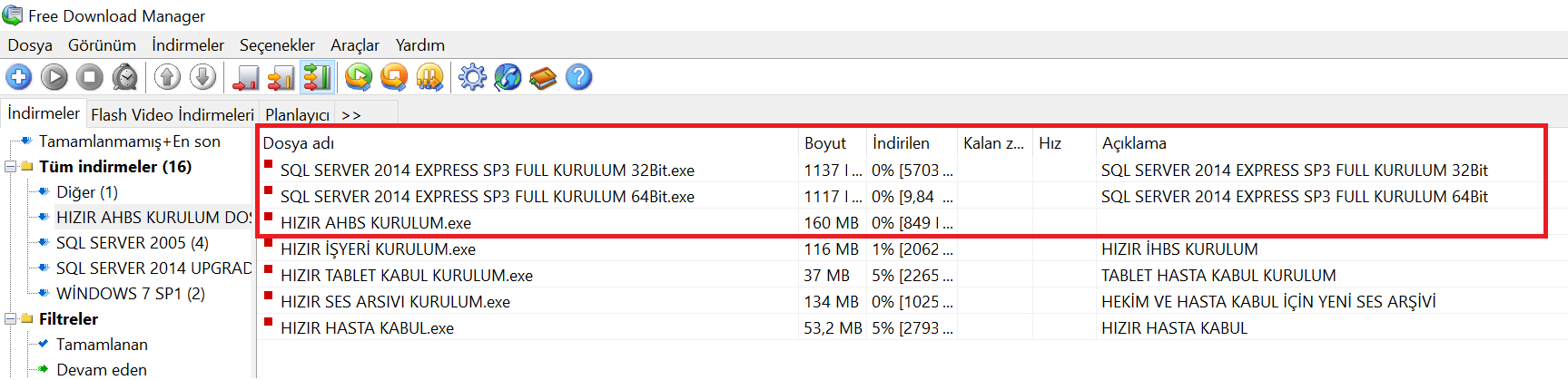Open schedule with the alarm clock icon
The width and height of the screenshot is (1568, 380).
click(125, 77)
